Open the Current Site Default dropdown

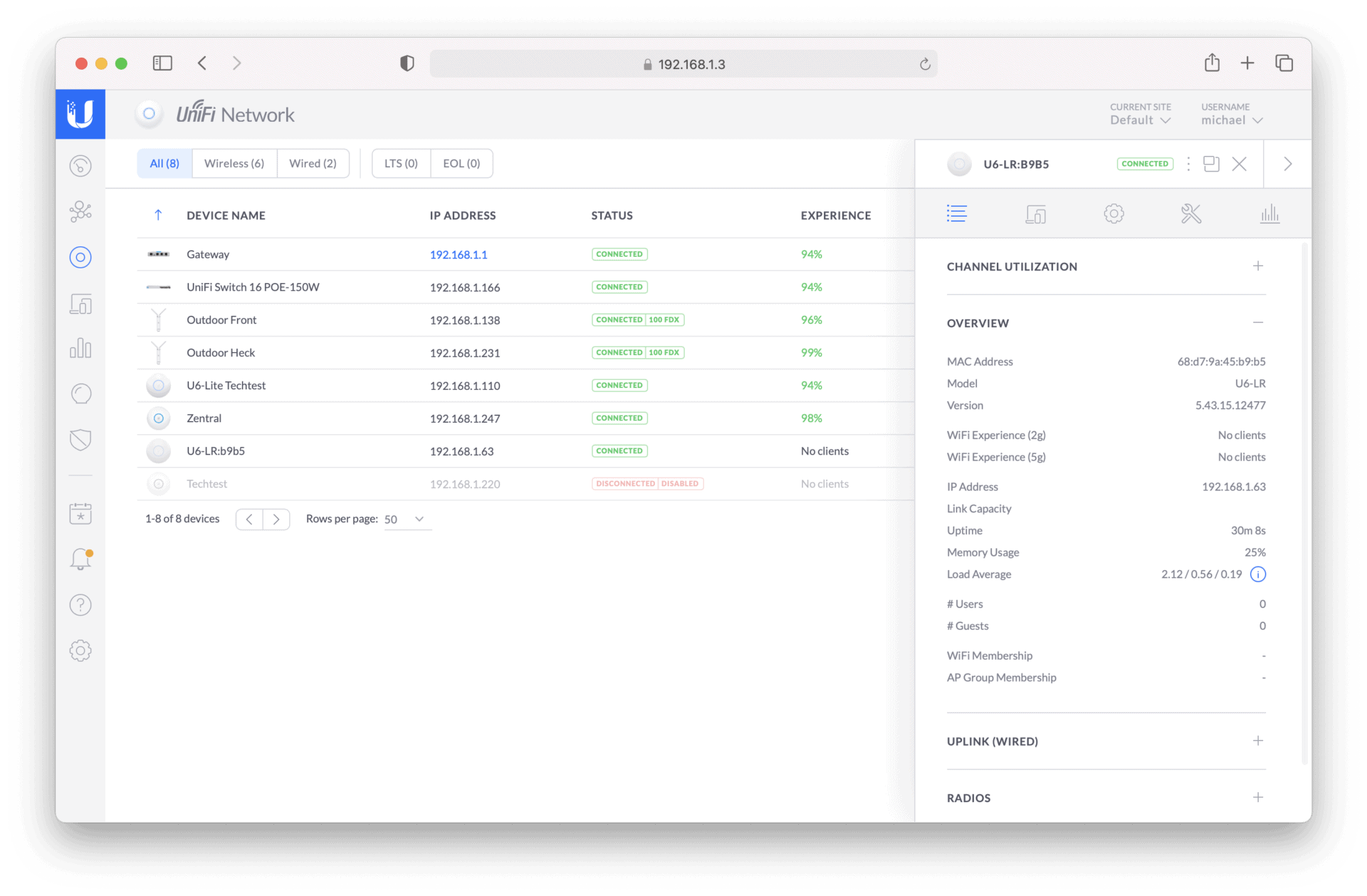click(x=1140, y=120)
